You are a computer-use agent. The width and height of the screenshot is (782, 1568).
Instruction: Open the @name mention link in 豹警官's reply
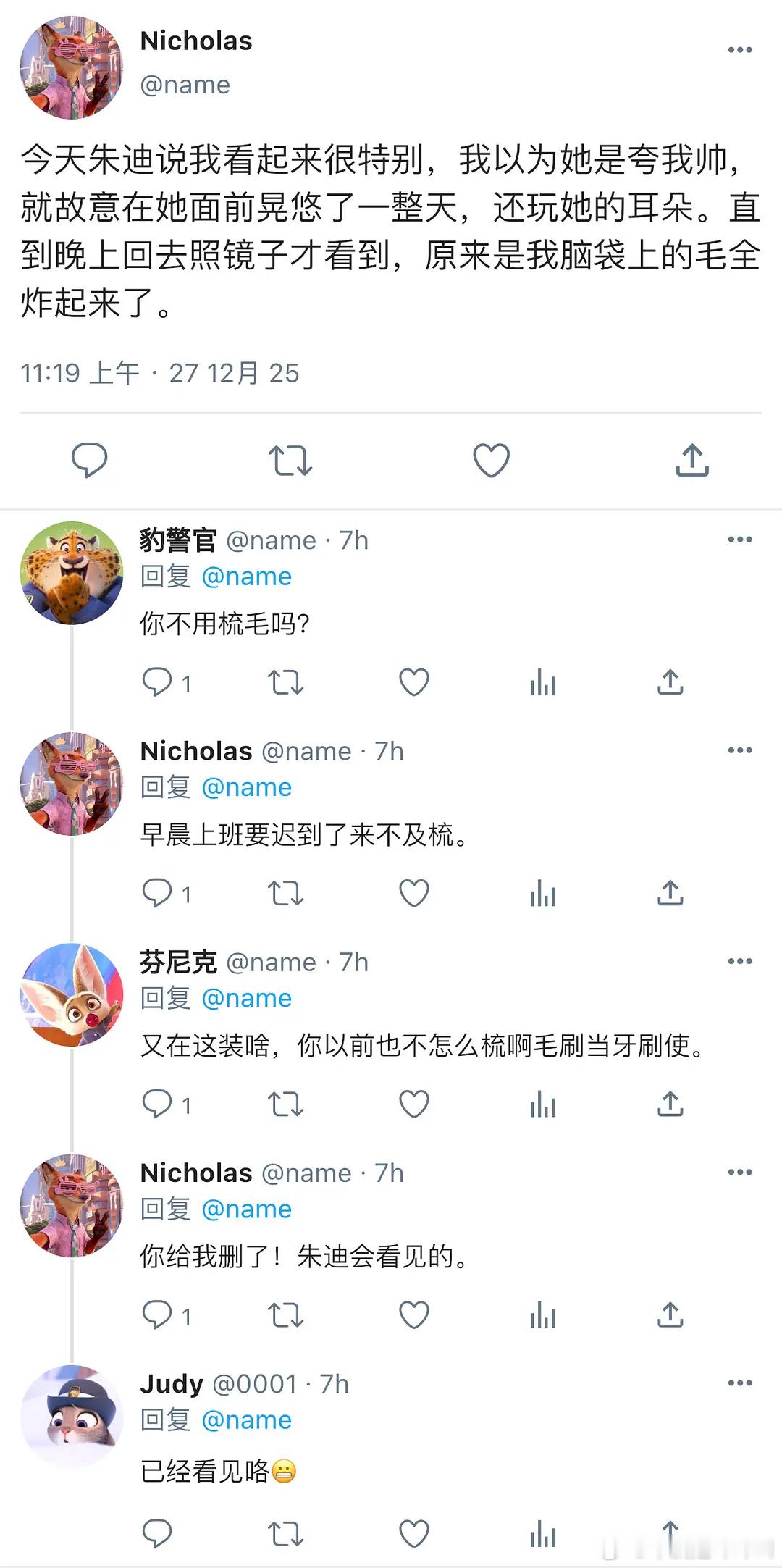click(x=246, y=577)
